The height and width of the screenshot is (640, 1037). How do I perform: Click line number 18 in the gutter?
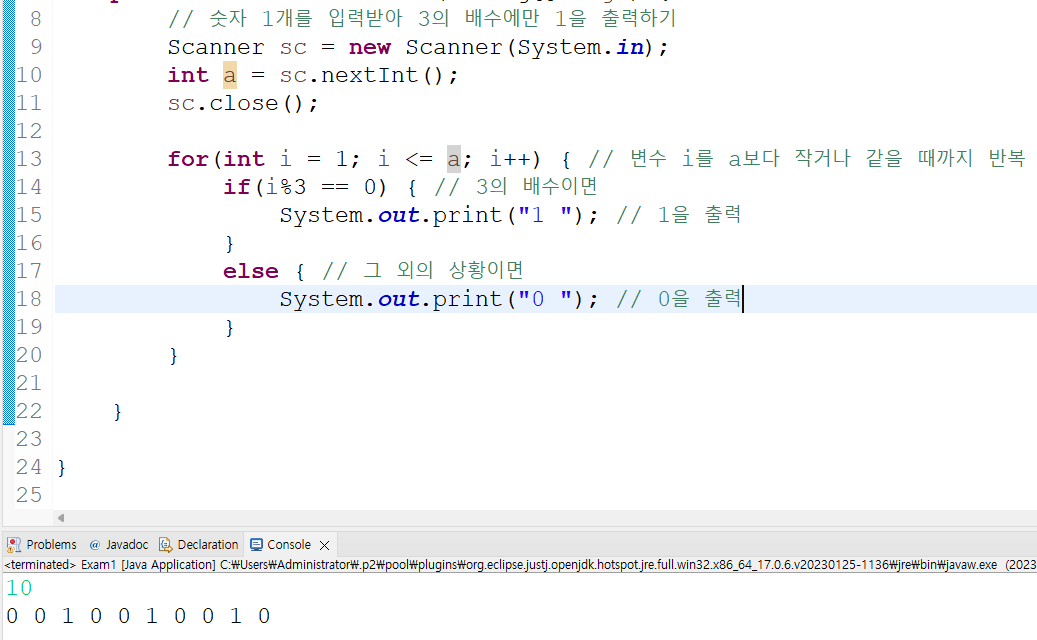(x=29, y=299)
